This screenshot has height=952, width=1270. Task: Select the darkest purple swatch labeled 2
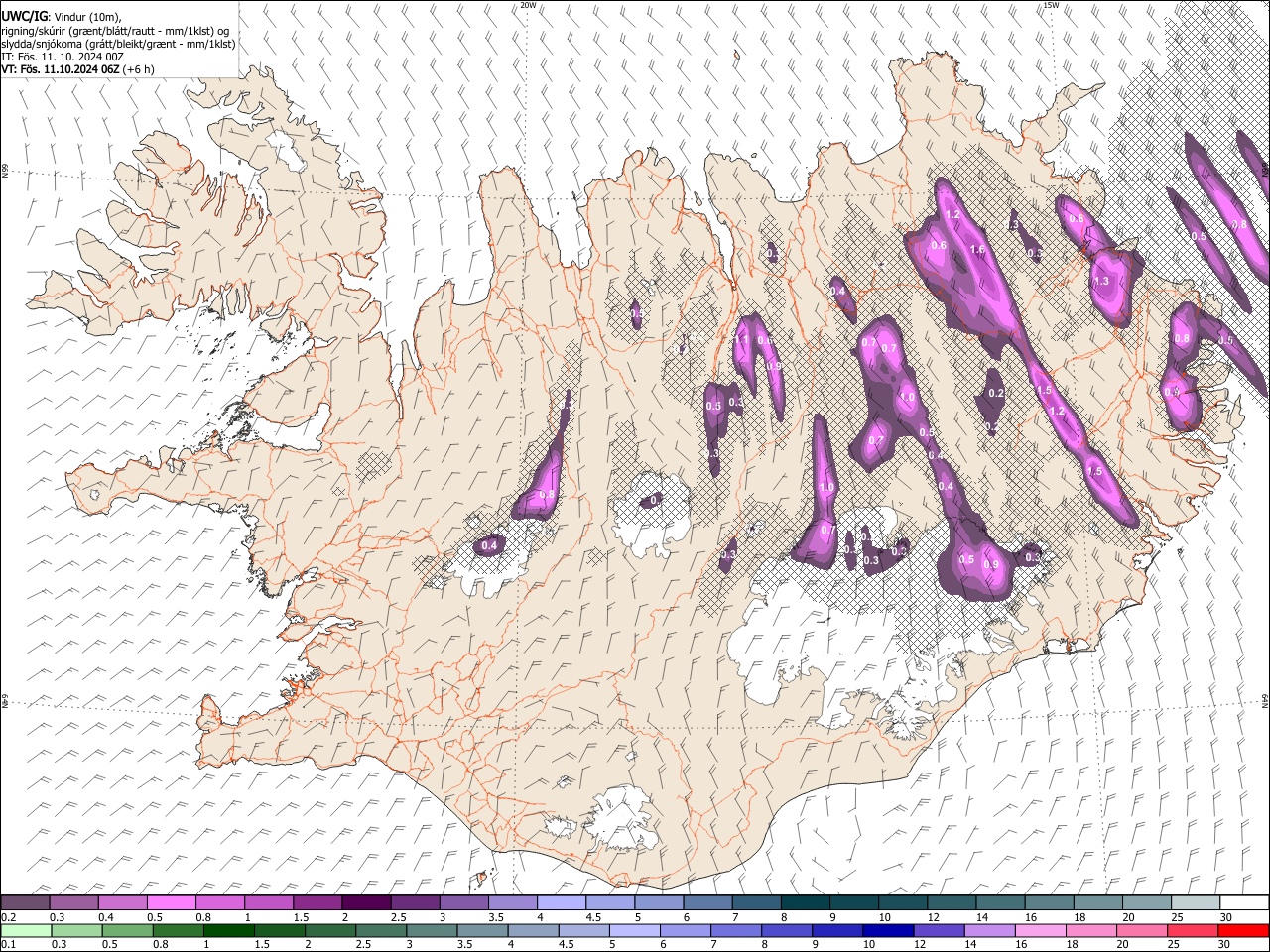366,902
